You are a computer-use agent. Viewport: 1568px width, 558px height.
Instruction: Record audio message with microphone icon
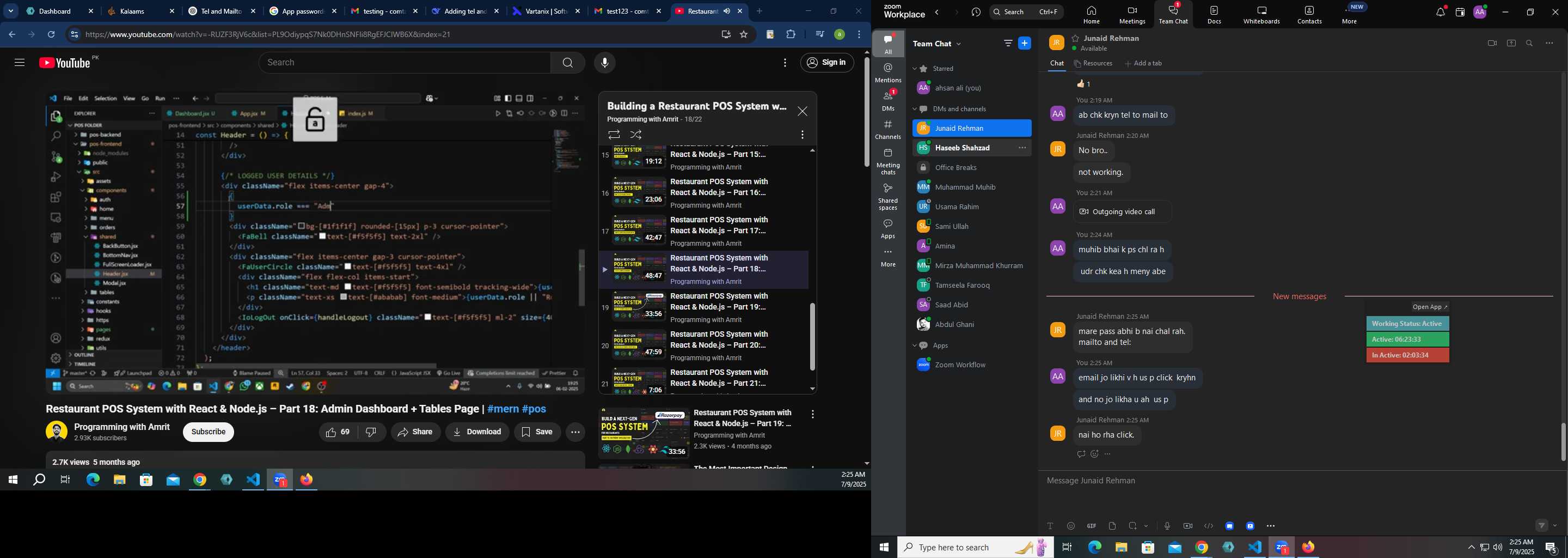(x=1167, y=526)
